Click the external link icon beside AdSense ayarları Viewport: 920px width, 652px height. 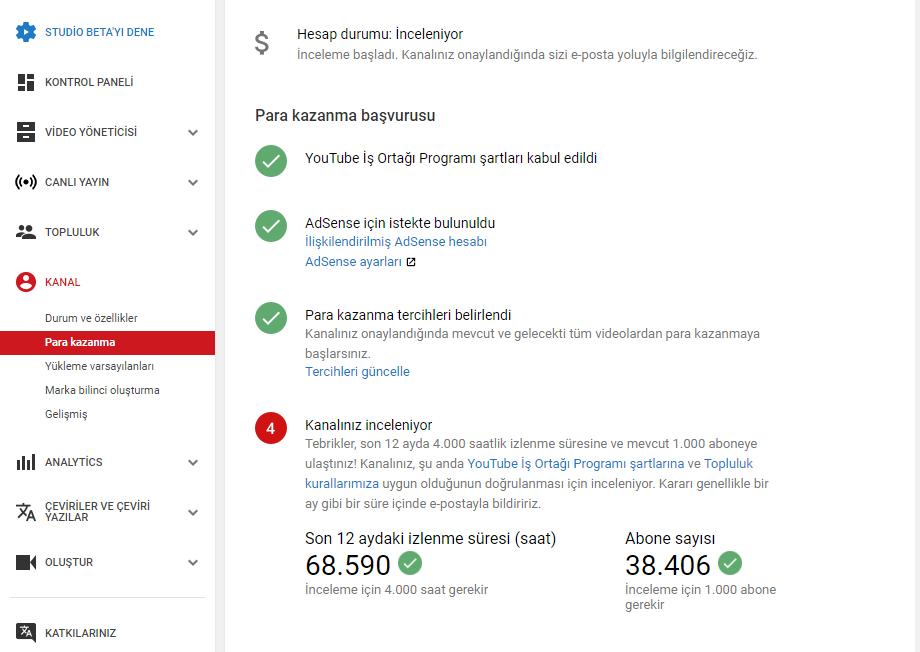tap(411, 262)
